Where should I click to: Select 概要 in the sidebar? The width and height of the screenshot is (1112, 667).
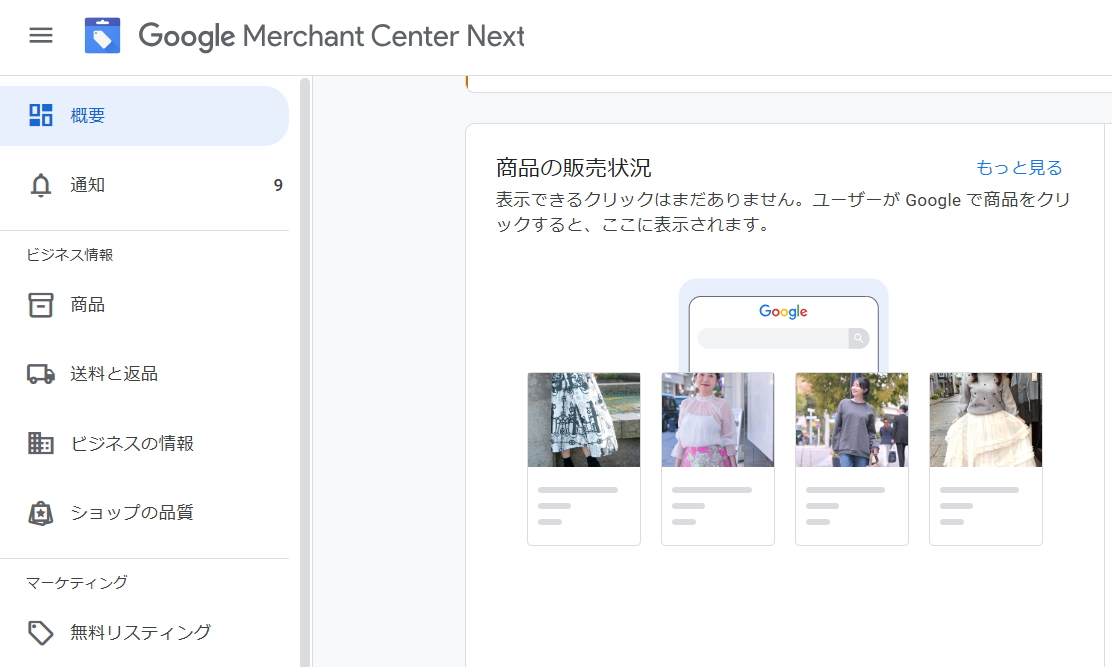point(88,115)
